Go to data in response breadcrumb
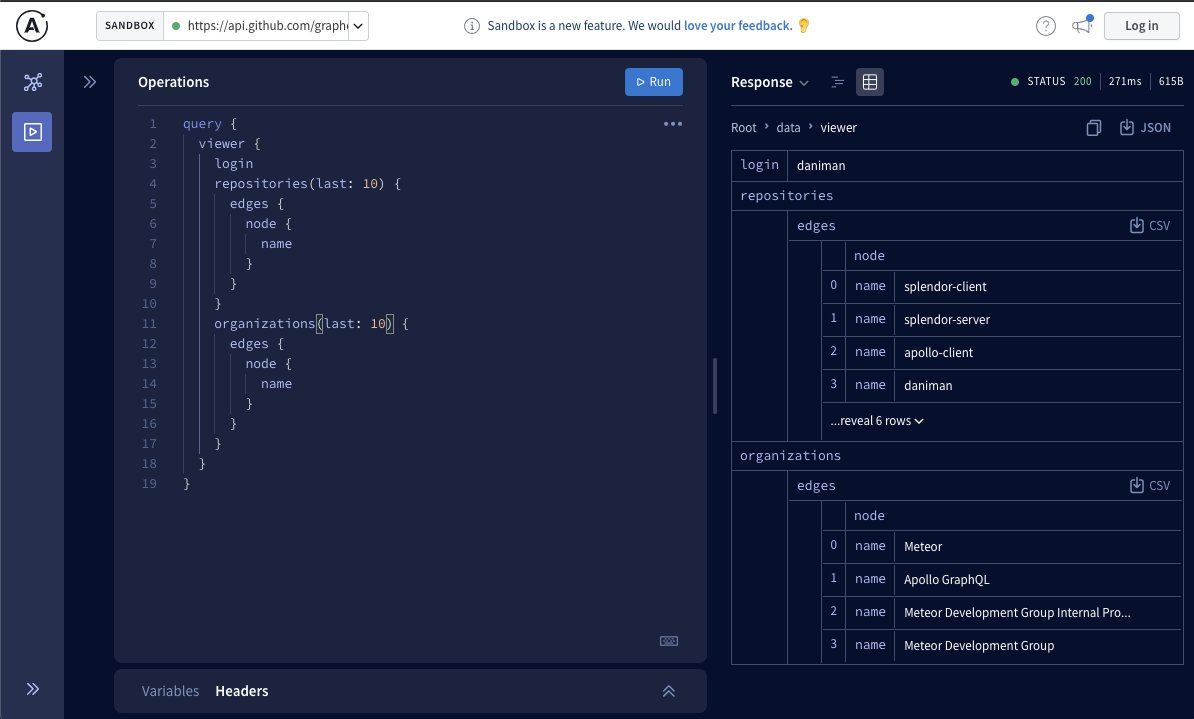This screenshot has width=1194, height=719. (788, 128)
